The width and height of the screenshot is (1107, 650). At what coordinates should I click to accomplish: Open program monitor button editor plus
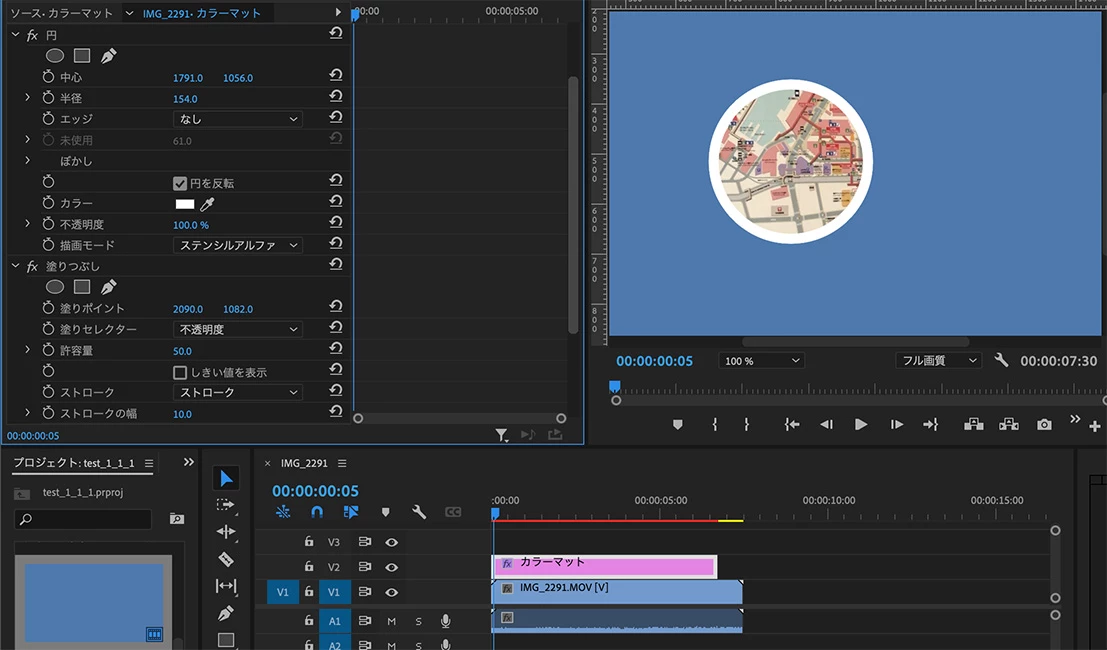pyautogui.click(x=1094, y=426)
